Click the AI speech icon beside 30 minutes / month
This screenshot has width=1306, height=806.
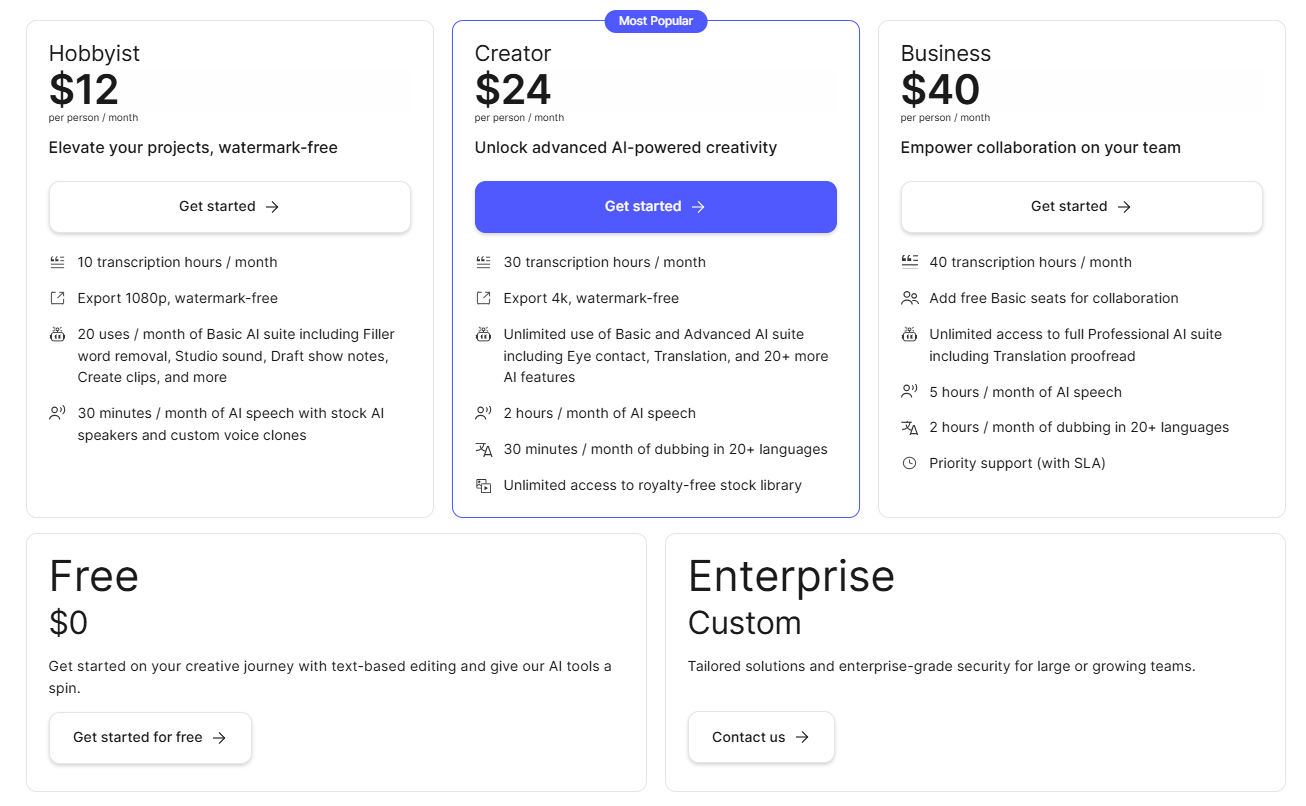click(57, 413)
